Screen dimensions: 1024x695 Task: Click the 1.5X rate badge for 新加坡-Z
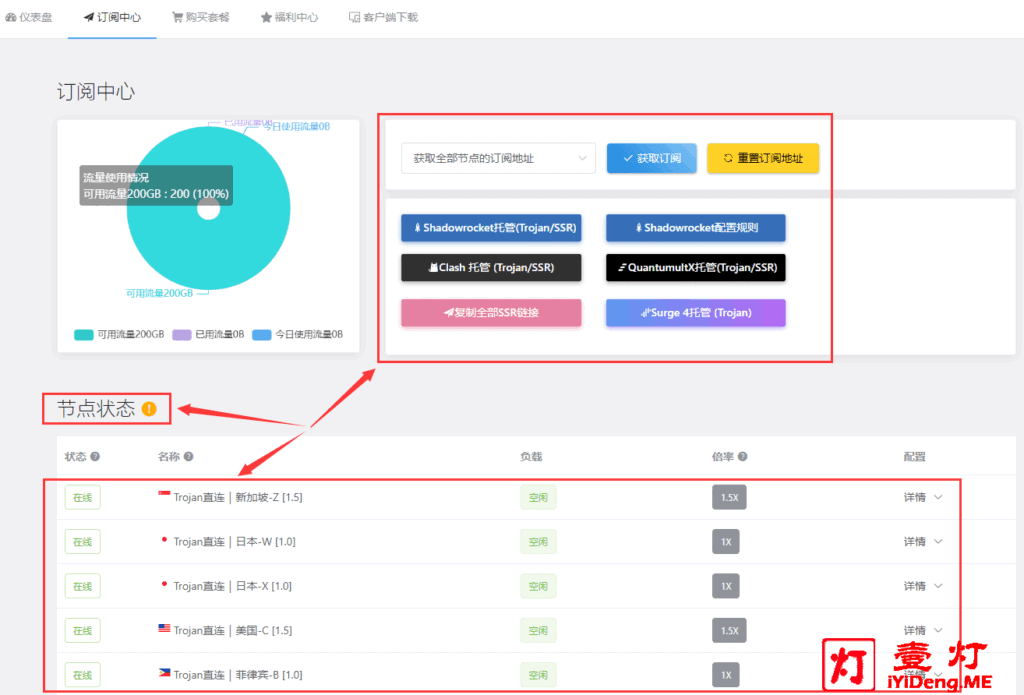click(729, 497)
